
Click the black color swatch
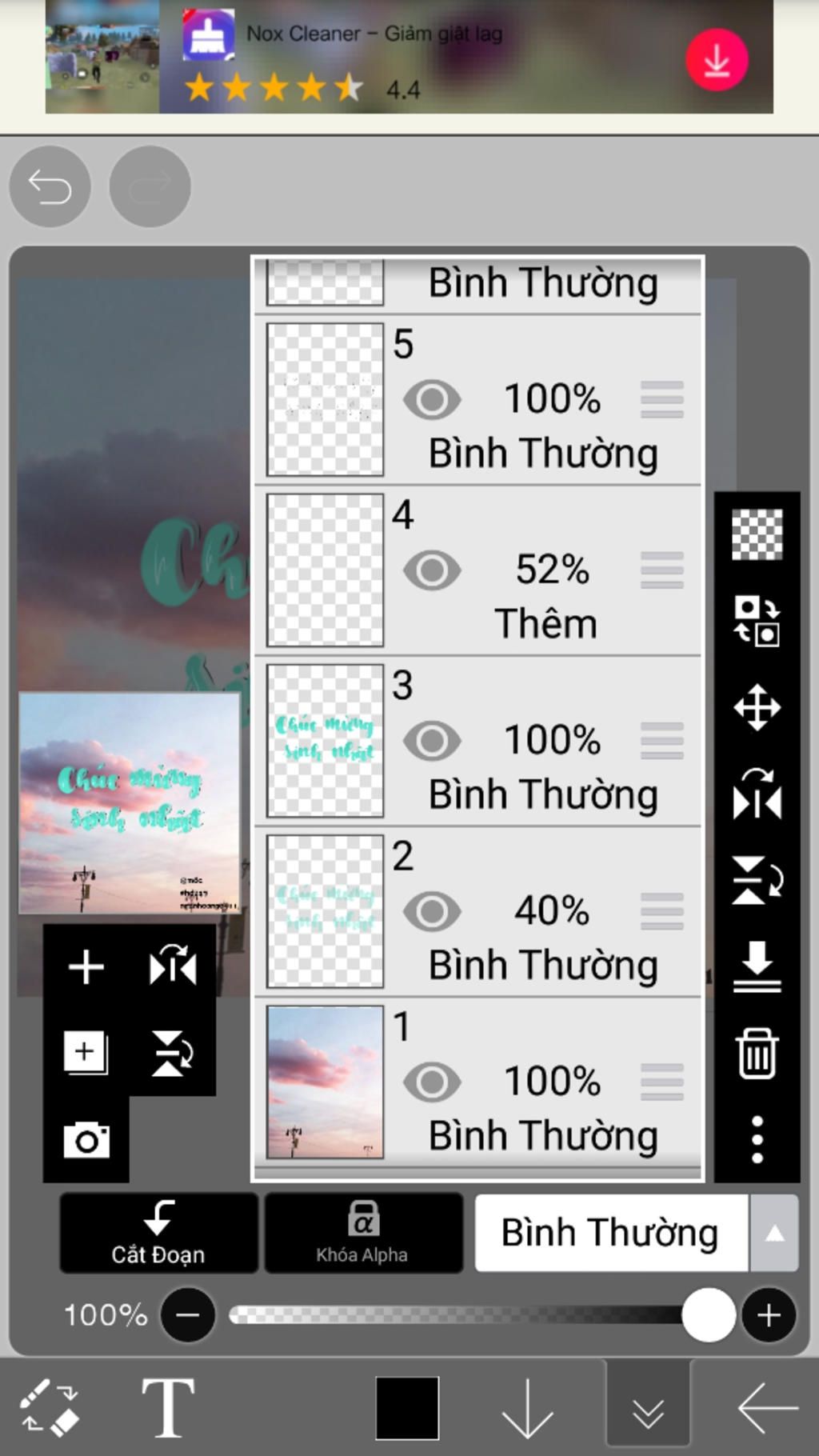coord(407,1408)
